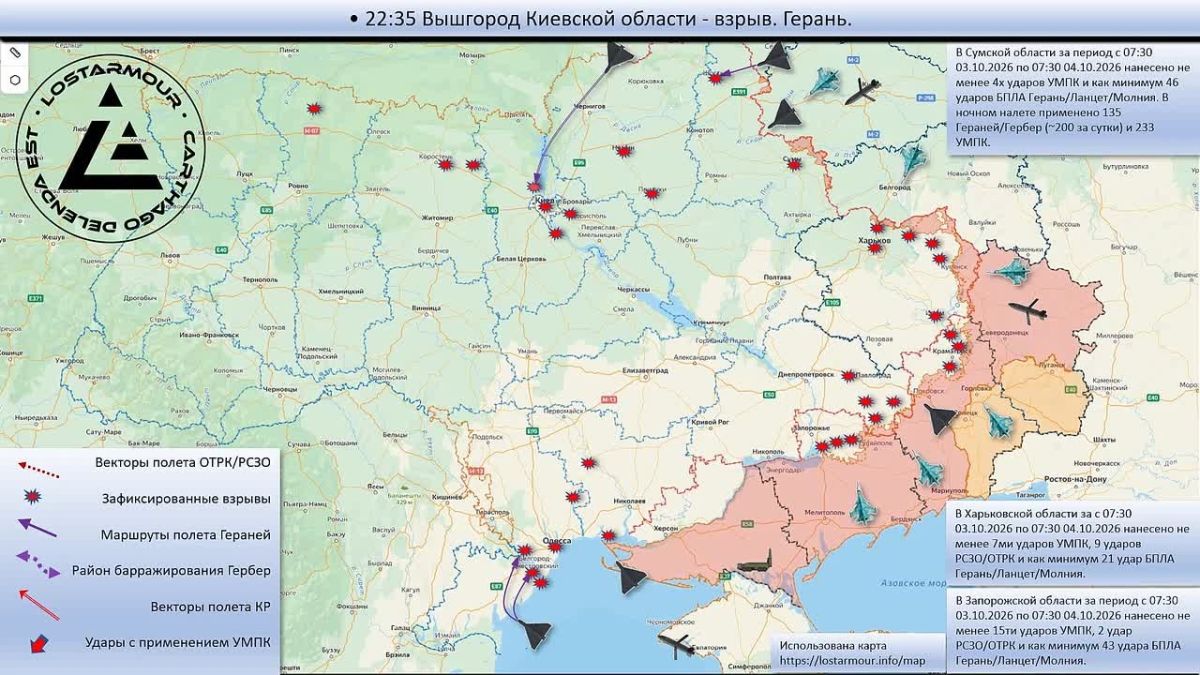Click the explosion marker near Pavlograd
The width and height of the screenshot is (1200, 675).
[849, 376]
